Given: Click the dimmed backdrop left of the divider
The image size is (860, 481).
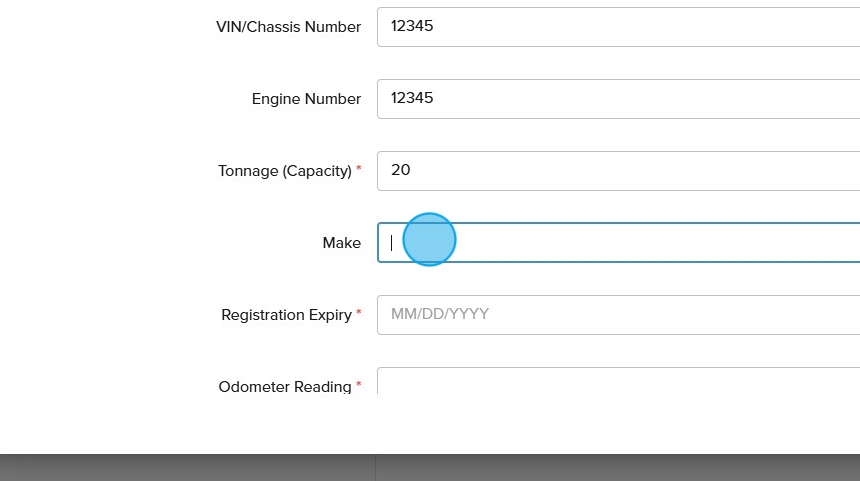Looking at the screenshot, I should point(180,468).
